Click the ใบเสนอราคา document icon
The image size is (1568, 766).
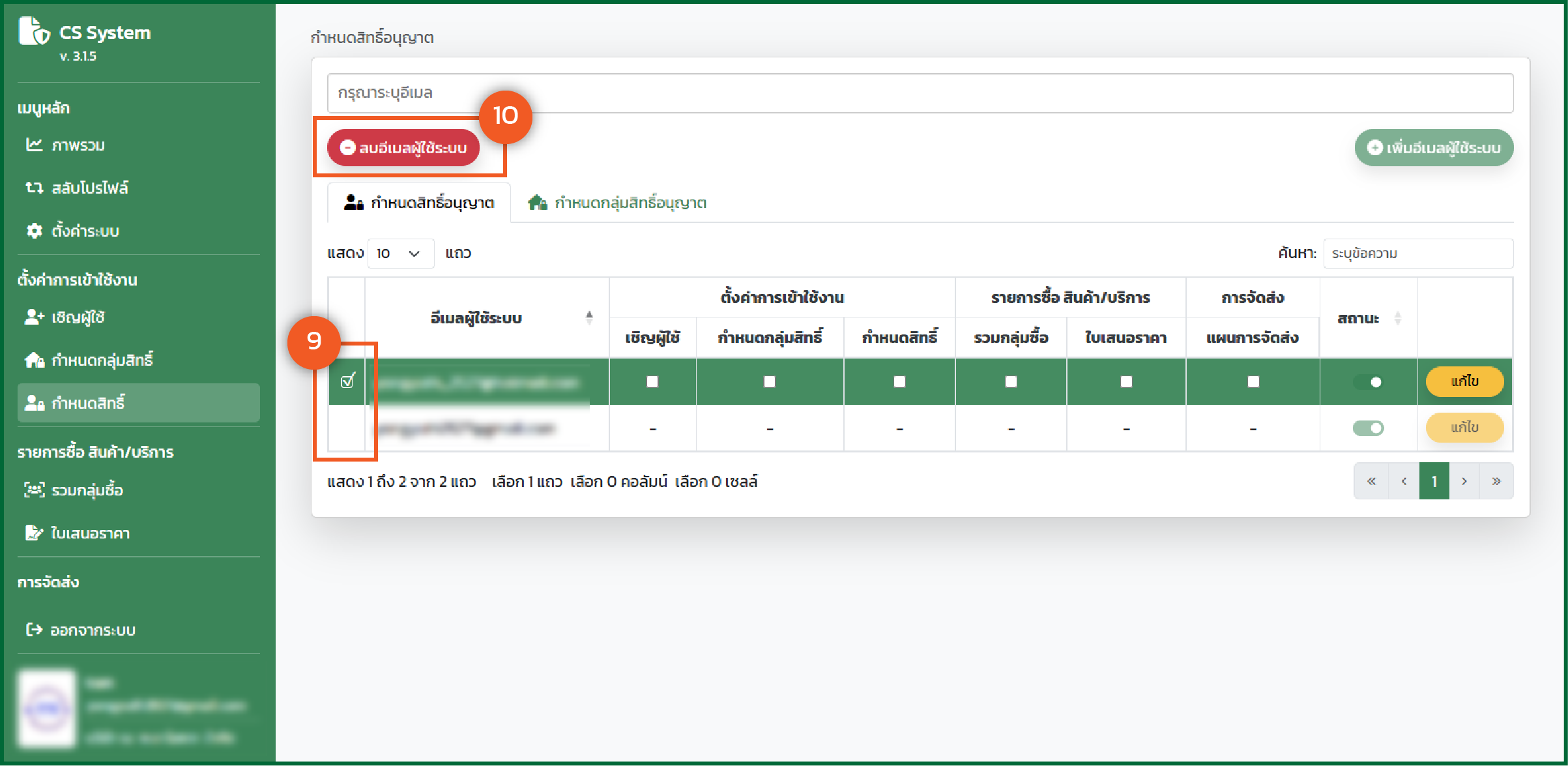(x=34, y=533)
